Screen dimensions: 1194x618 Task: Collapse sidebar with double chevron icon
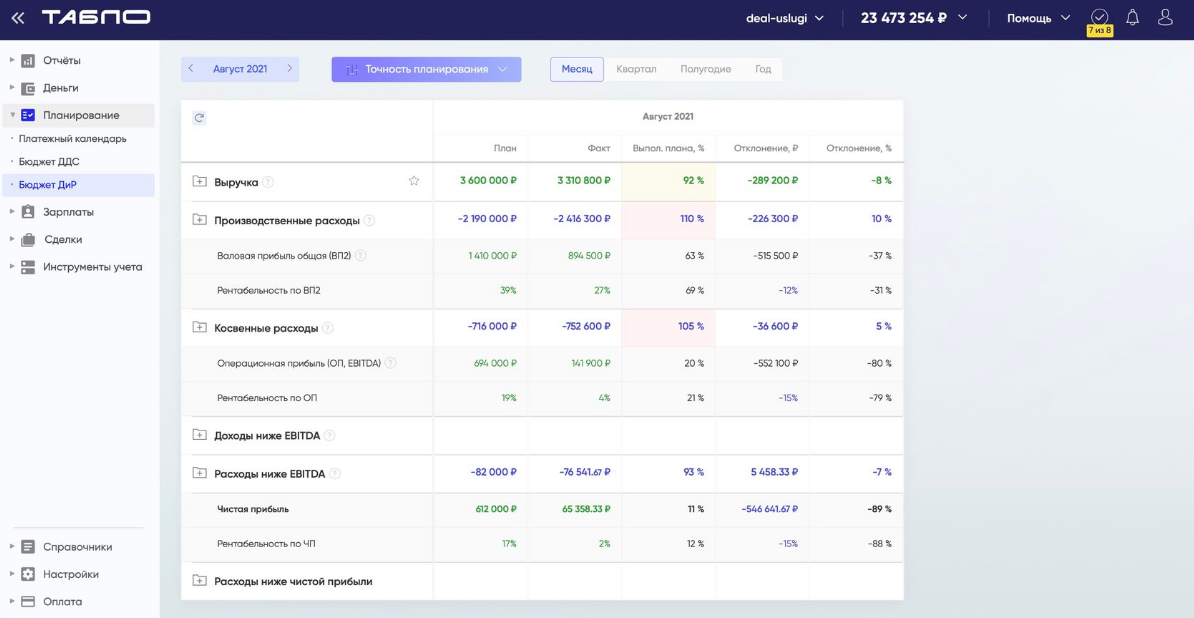tap(18, 18)
